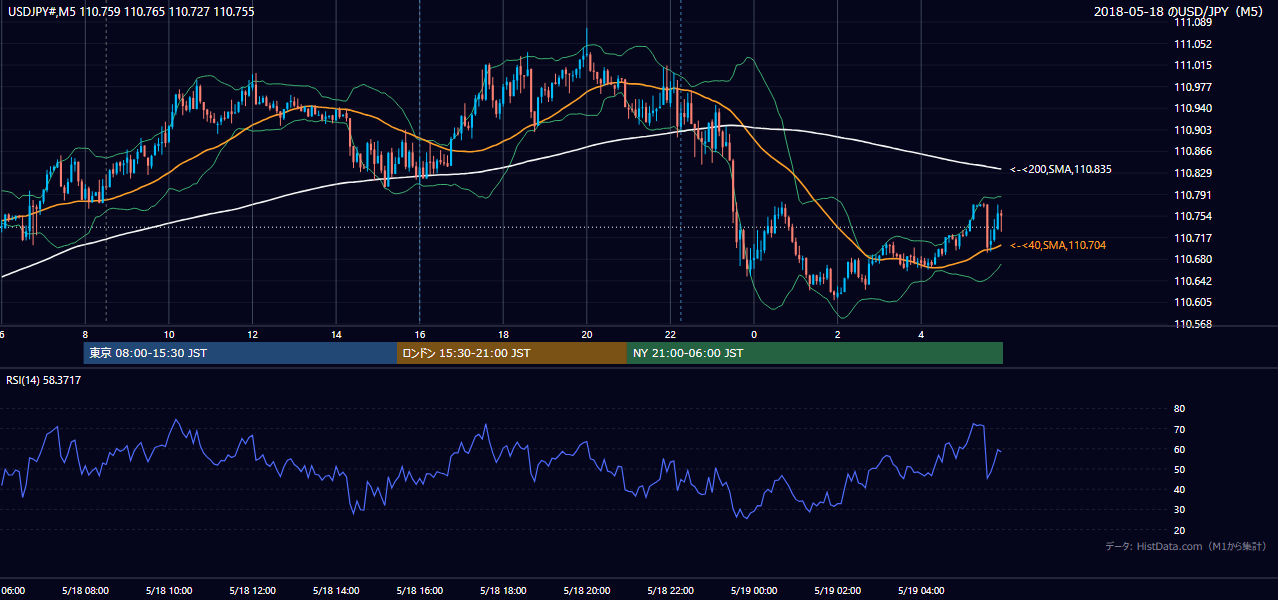Viewport: 1278px width, 600px height.
Task: Click RSI scale value 20
Action: tap(1179, 530)
